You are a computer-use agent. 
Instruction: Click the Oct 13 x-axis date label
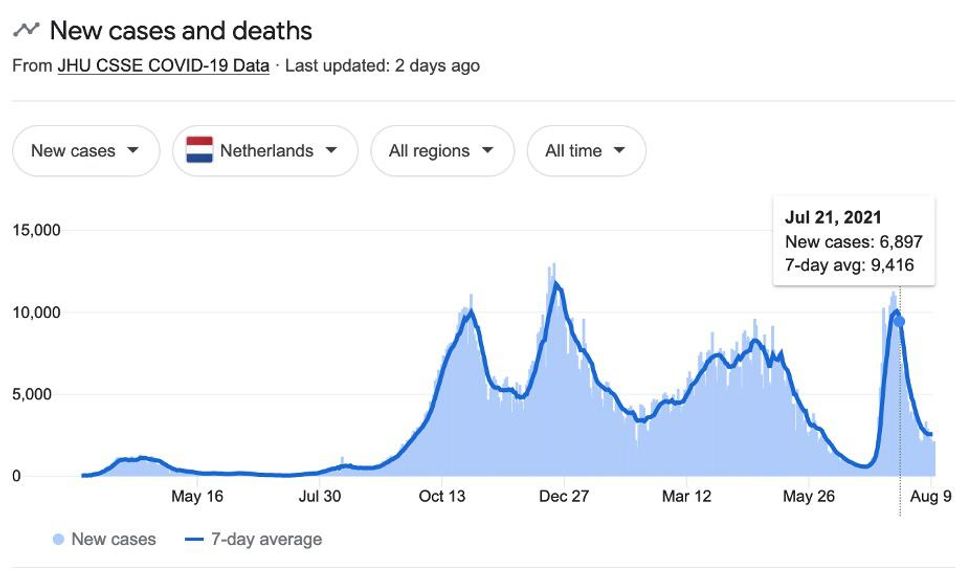(443, 496)
